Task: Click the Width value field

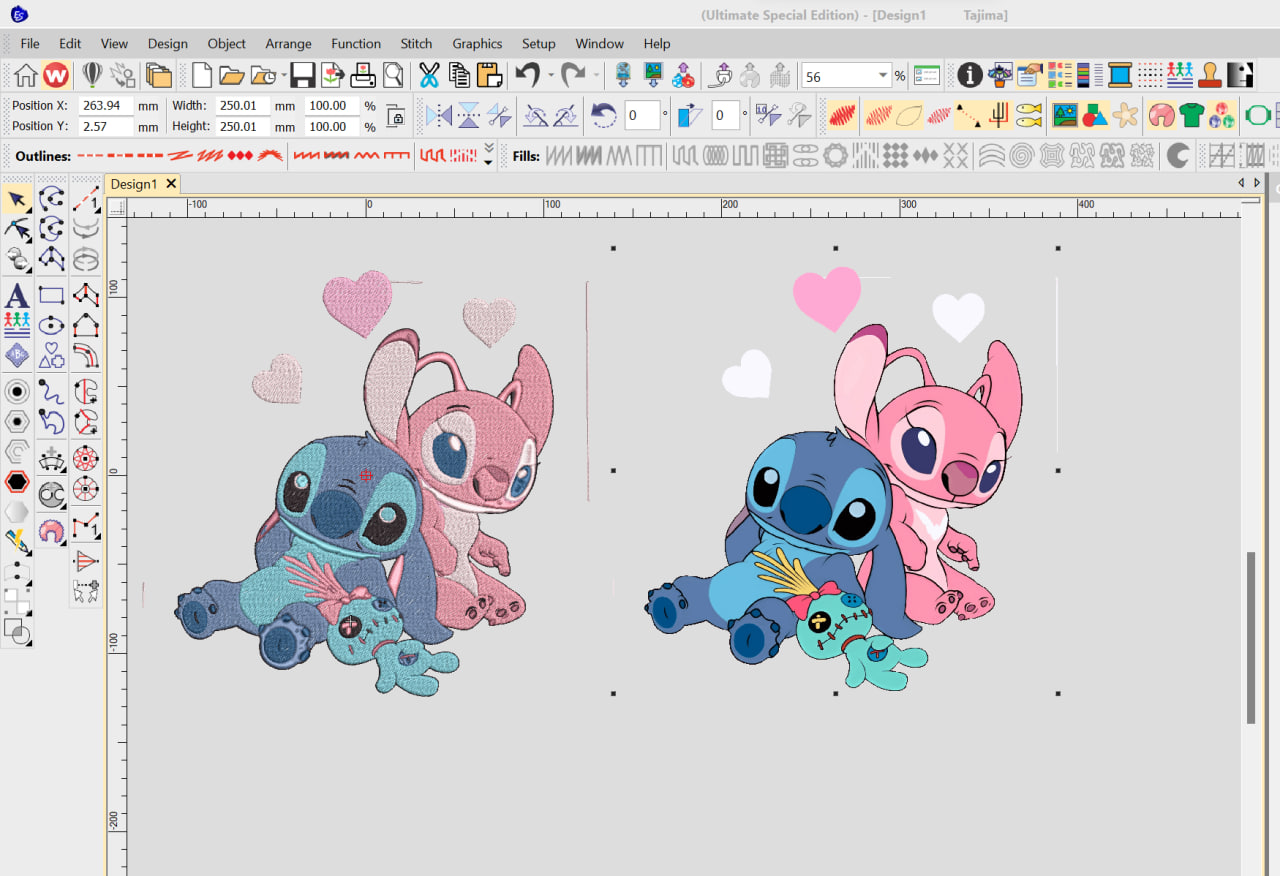Action: [243, 105]
